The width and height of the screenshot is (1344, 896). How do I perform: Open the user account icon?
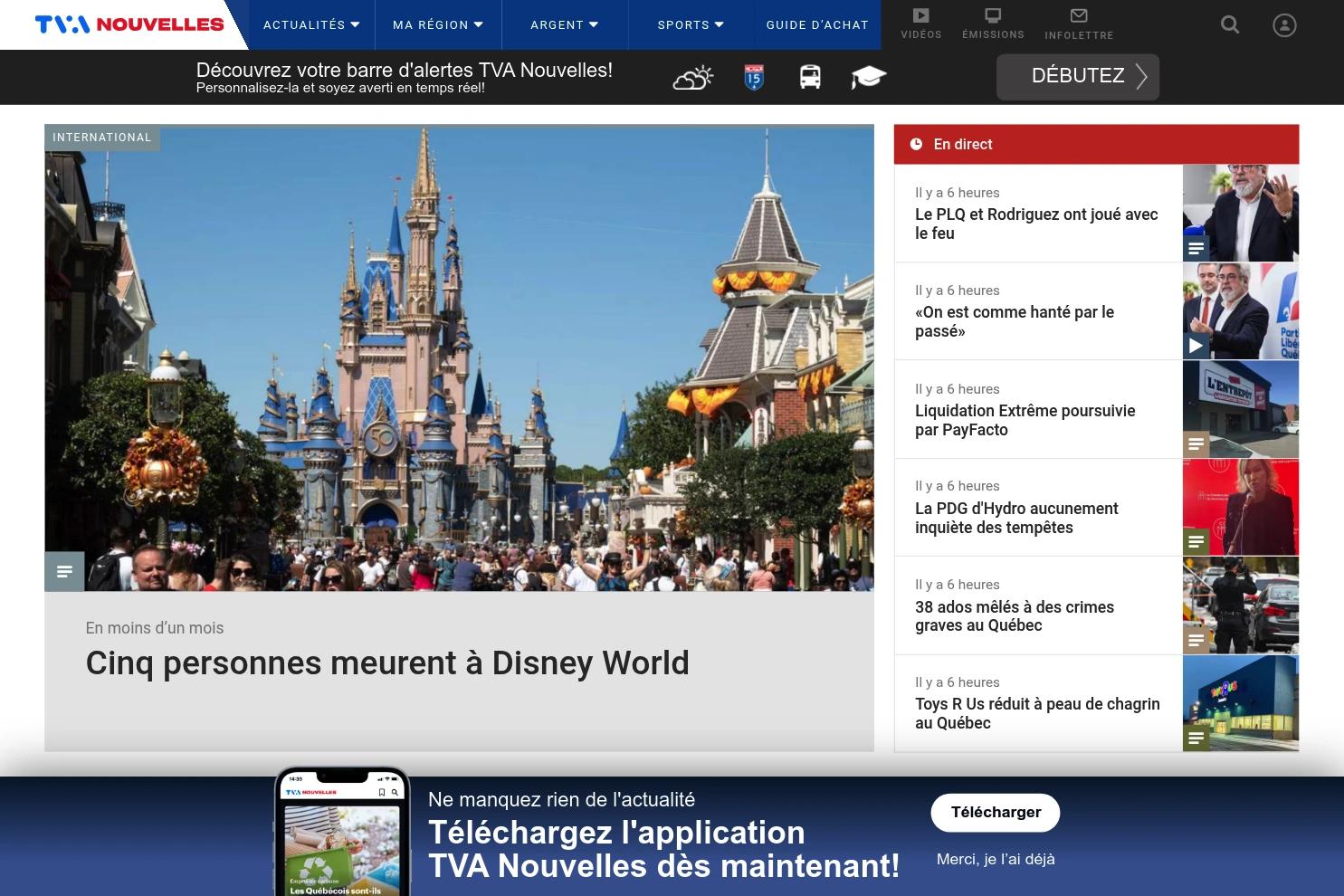(1284, 24)
